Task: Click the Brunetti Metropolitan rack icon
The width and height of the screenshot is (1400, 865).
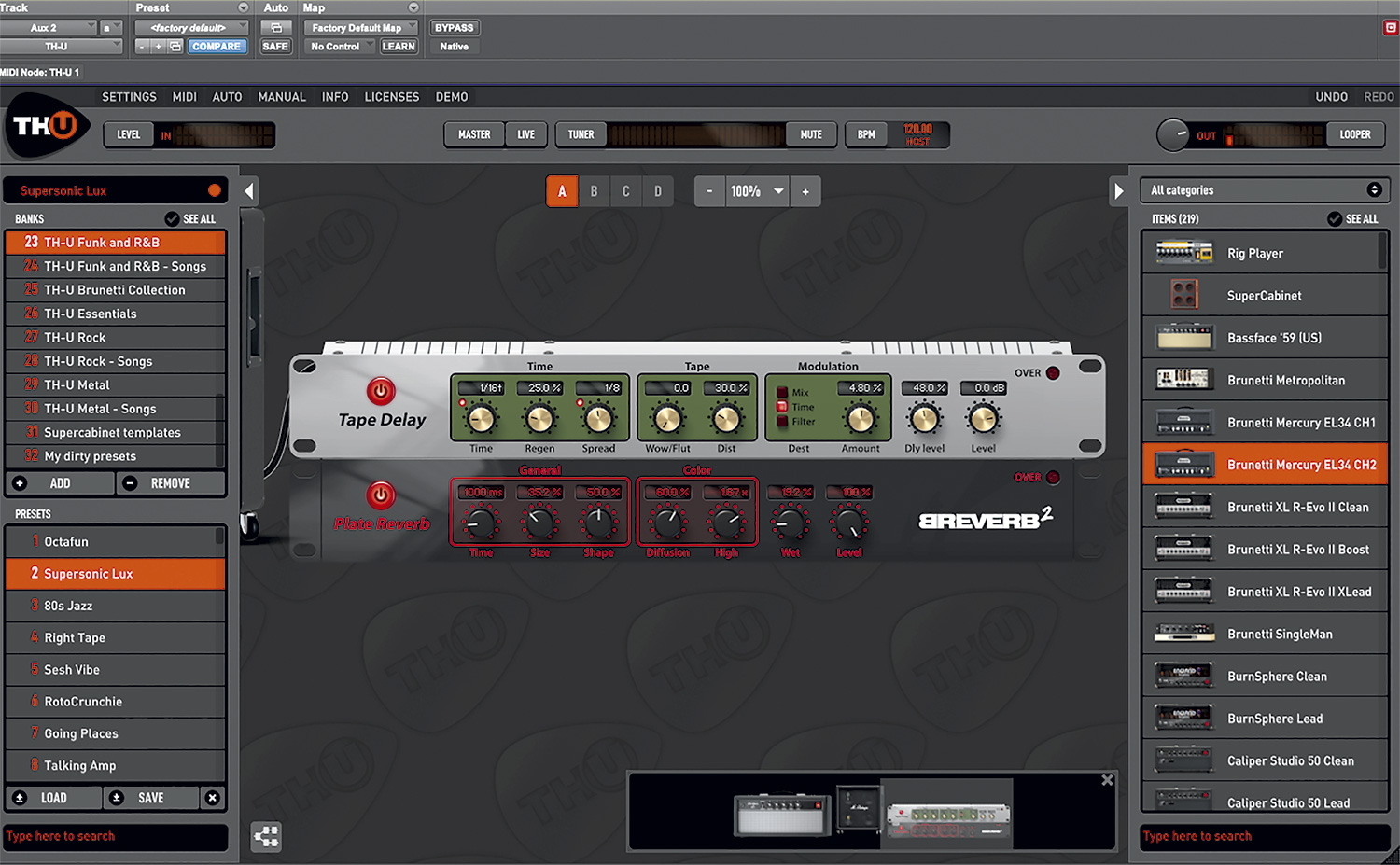Action: 1183,379
